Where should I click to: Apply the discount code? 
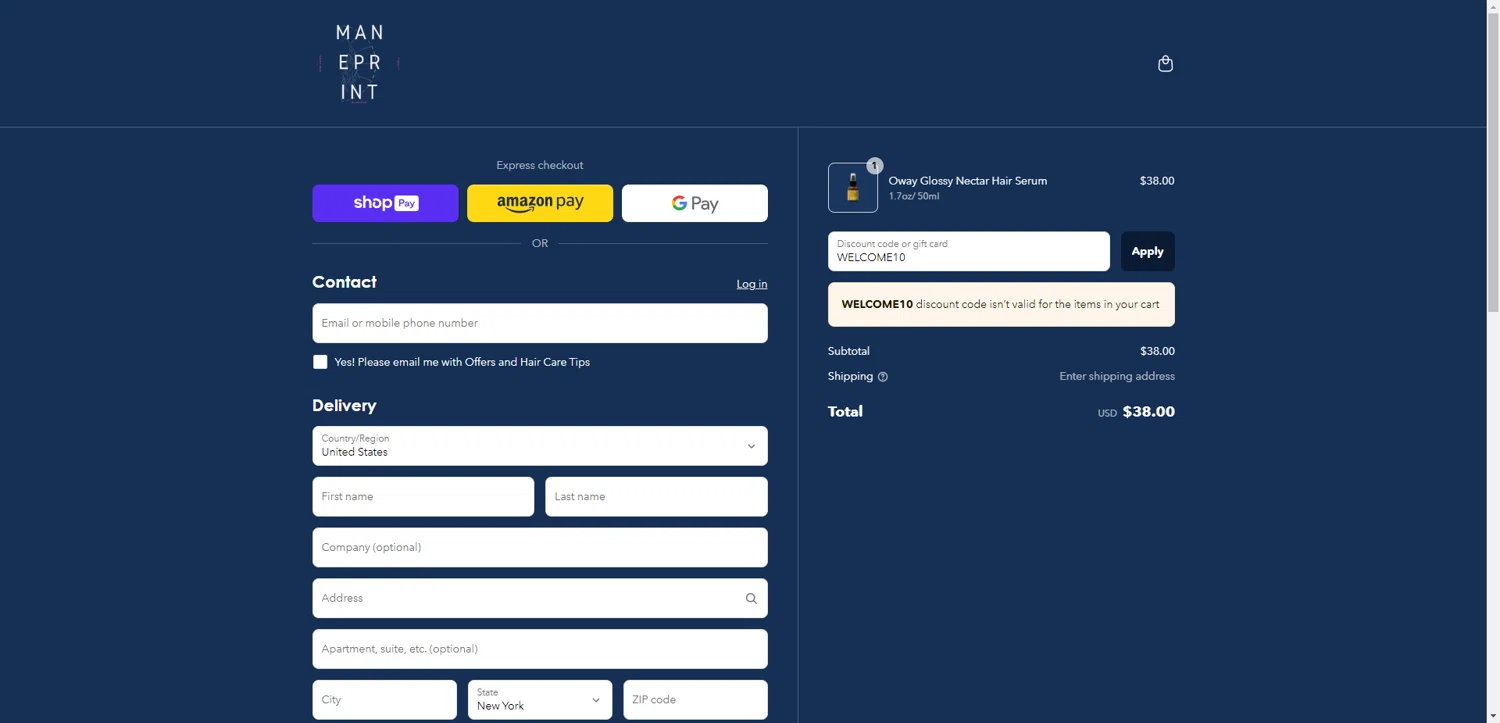(1147, 251)
